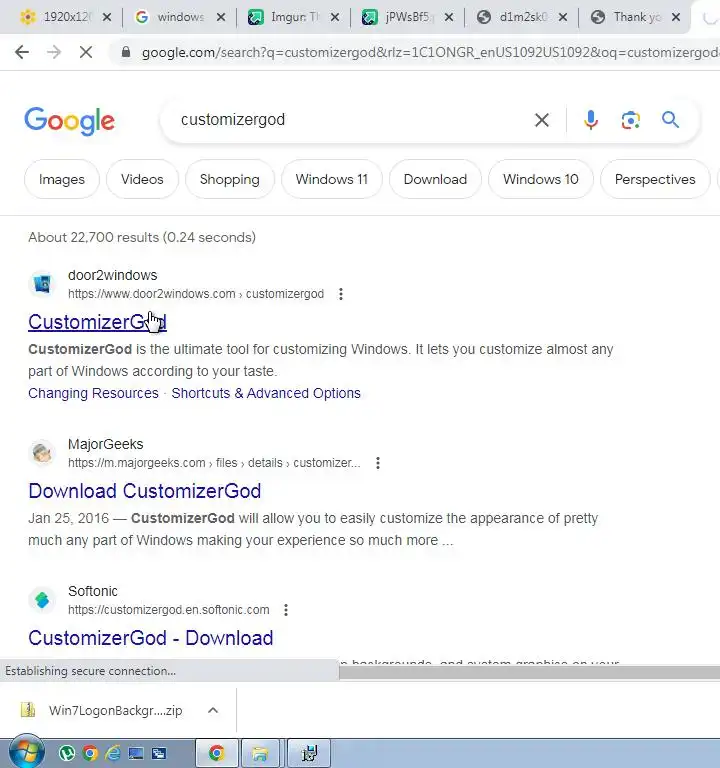Click inside the customizergod search field
The width and height of the screenshot is (720, 768).
pos(353,120)
